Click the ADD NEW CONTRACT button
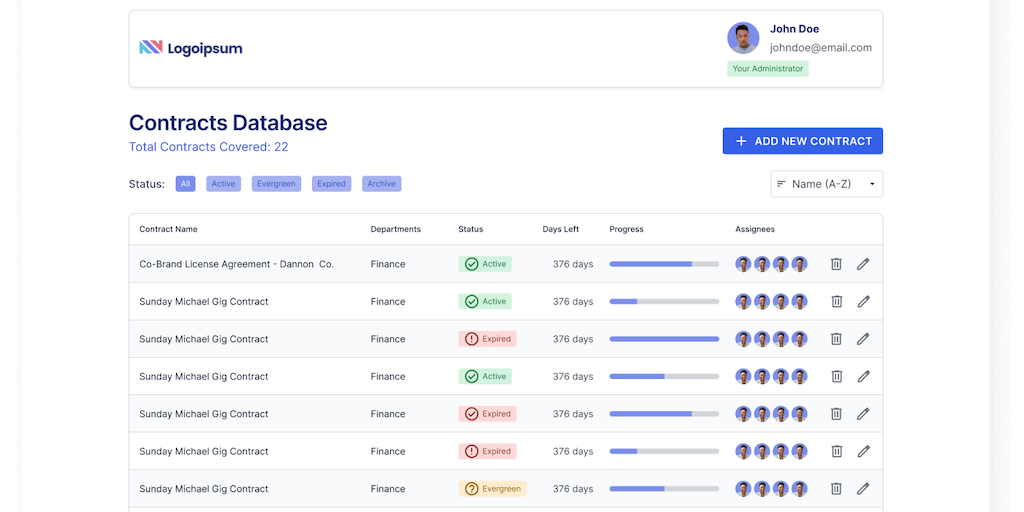Viewport: 1024px width, 512px height. tap(802, 141)
